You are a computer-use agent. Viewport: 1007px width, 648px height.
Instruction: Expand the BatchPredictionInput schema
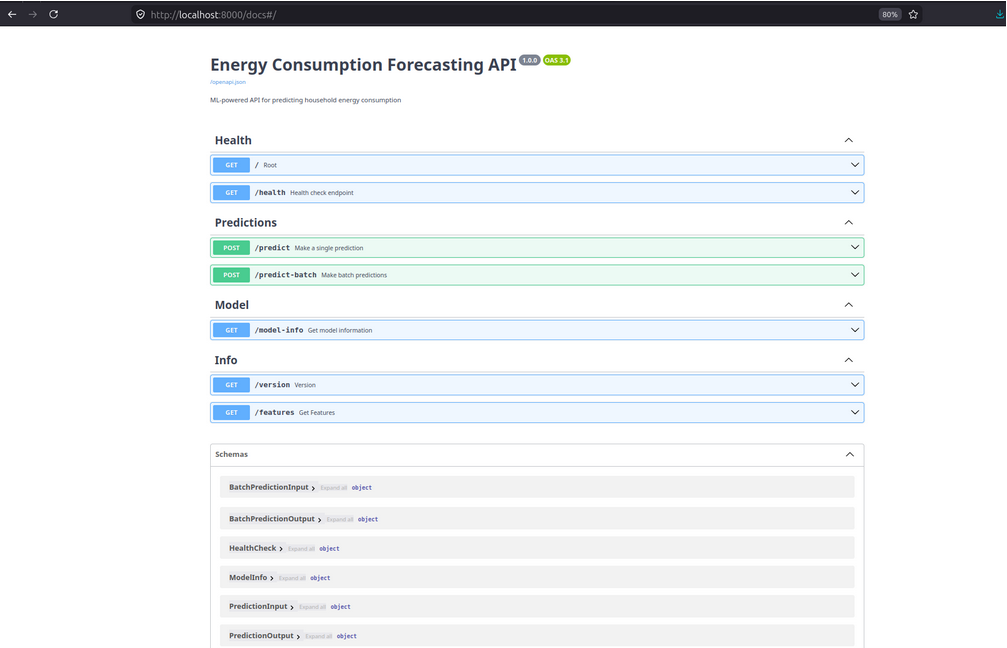(x=272, y=487)
